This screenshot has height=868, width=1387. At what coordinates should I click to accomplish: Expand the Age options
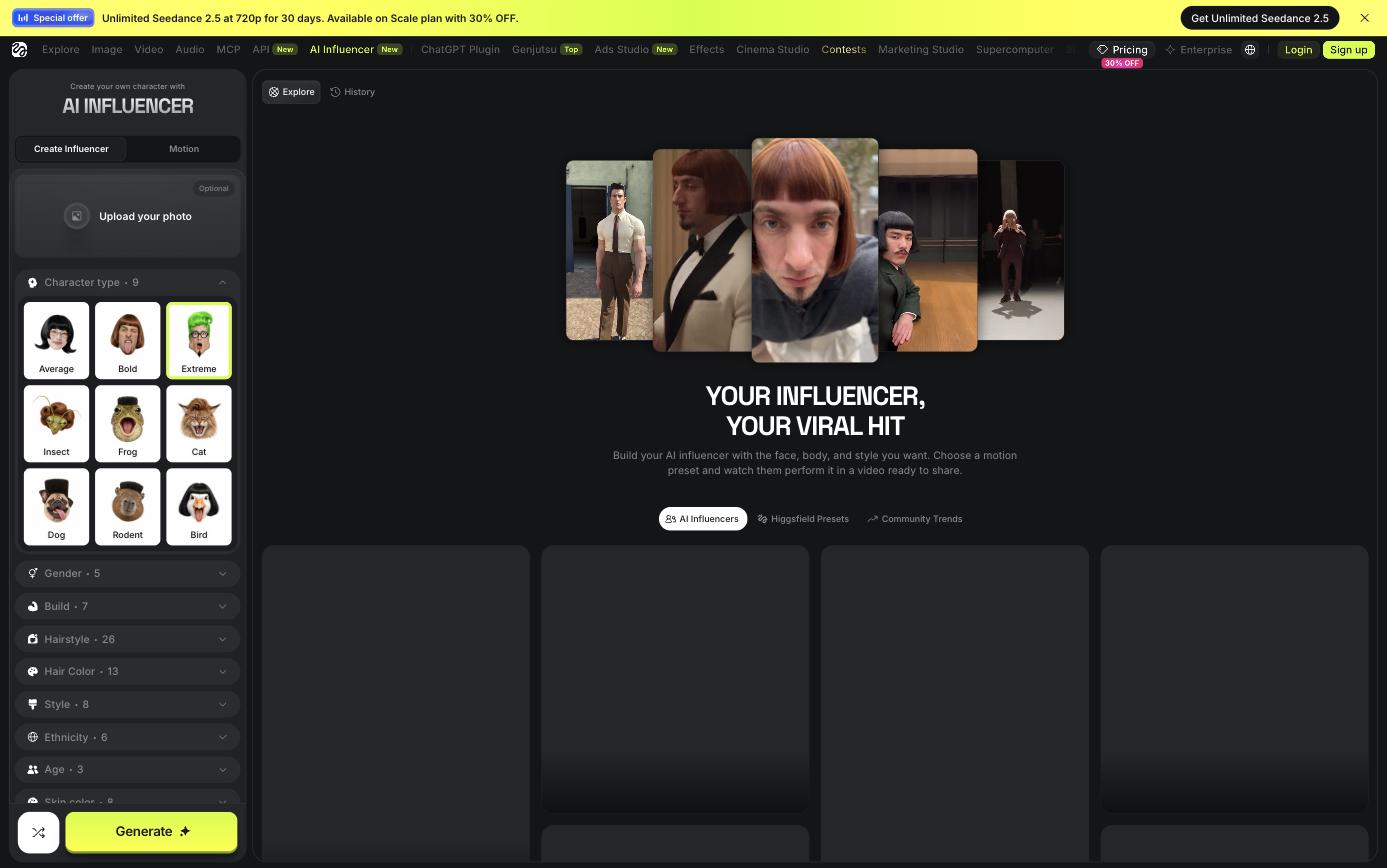point(127,769)
